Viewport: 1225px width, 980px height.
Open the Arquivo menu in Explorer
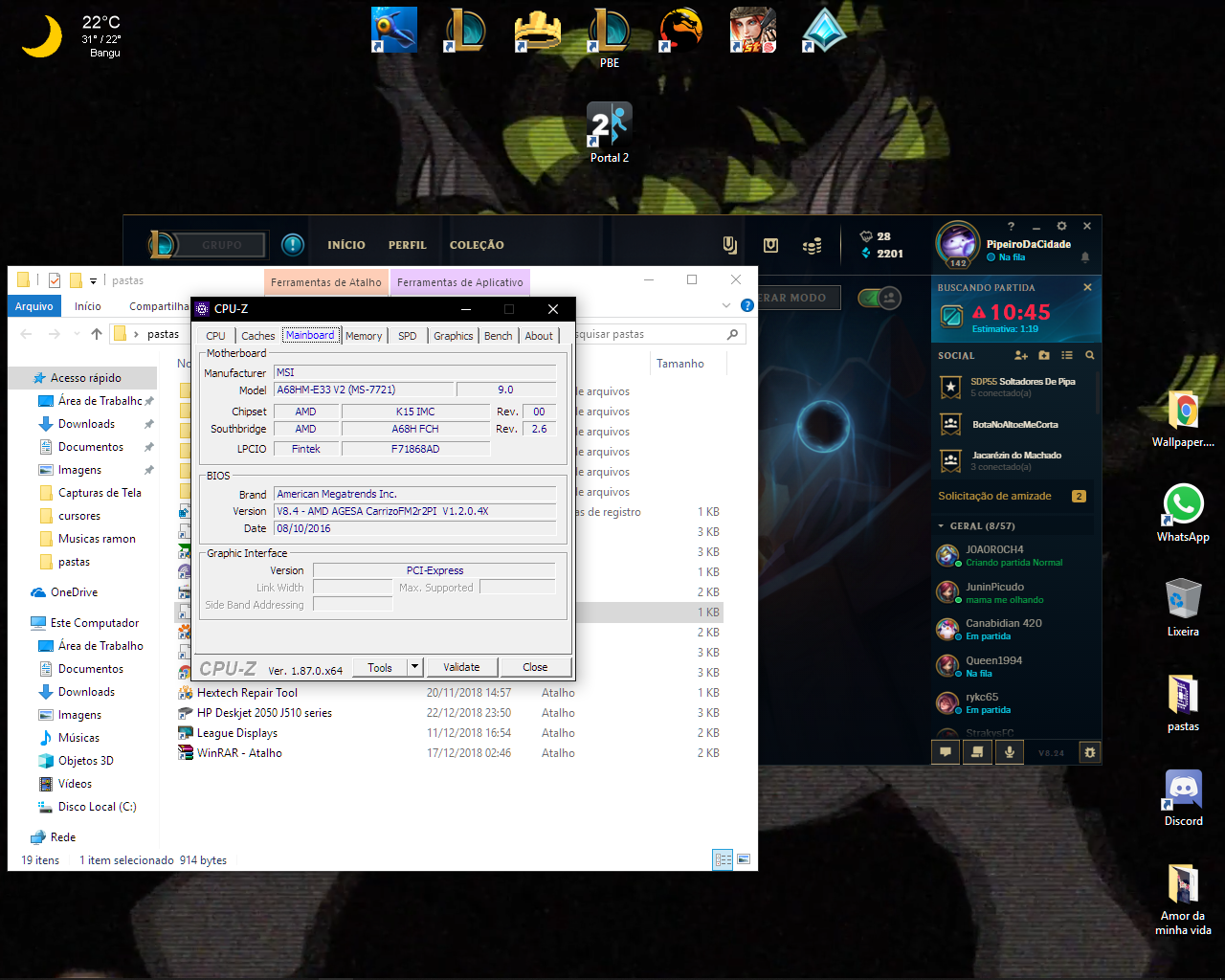[34, 306]
